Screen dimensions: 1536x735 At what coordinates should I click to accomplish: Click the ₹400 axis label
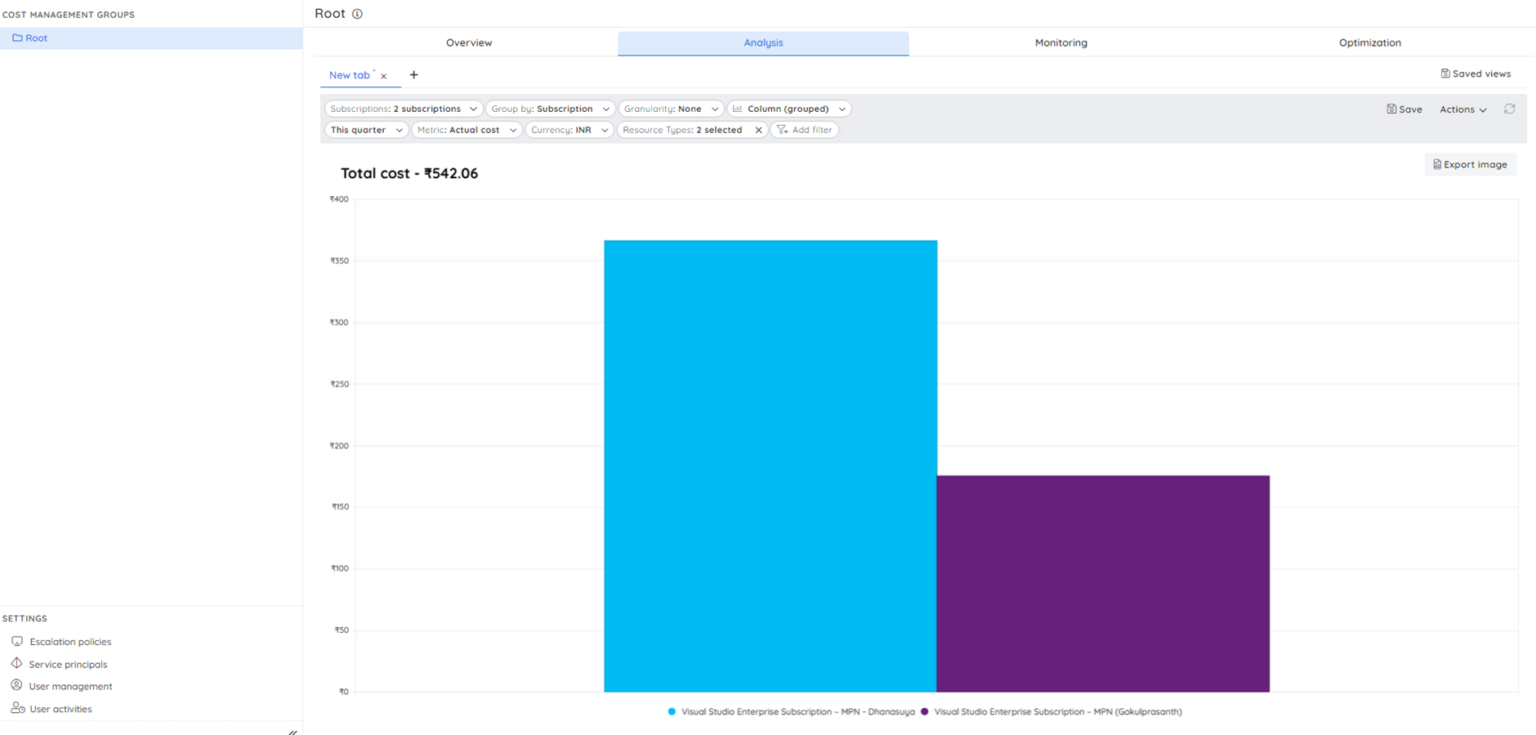pos(339,199)
